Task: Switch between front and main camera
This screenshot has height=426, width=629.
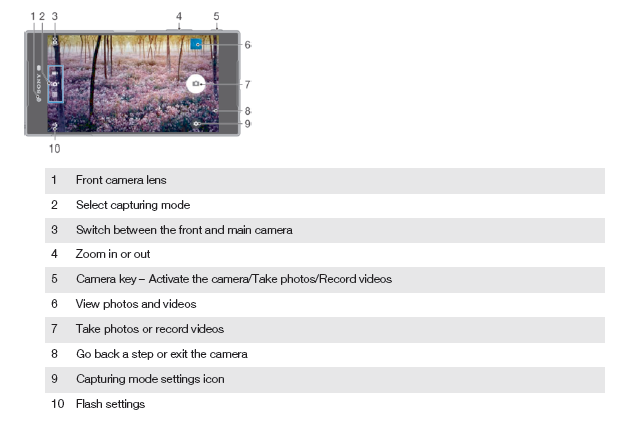Action: (x=55, y=41)
